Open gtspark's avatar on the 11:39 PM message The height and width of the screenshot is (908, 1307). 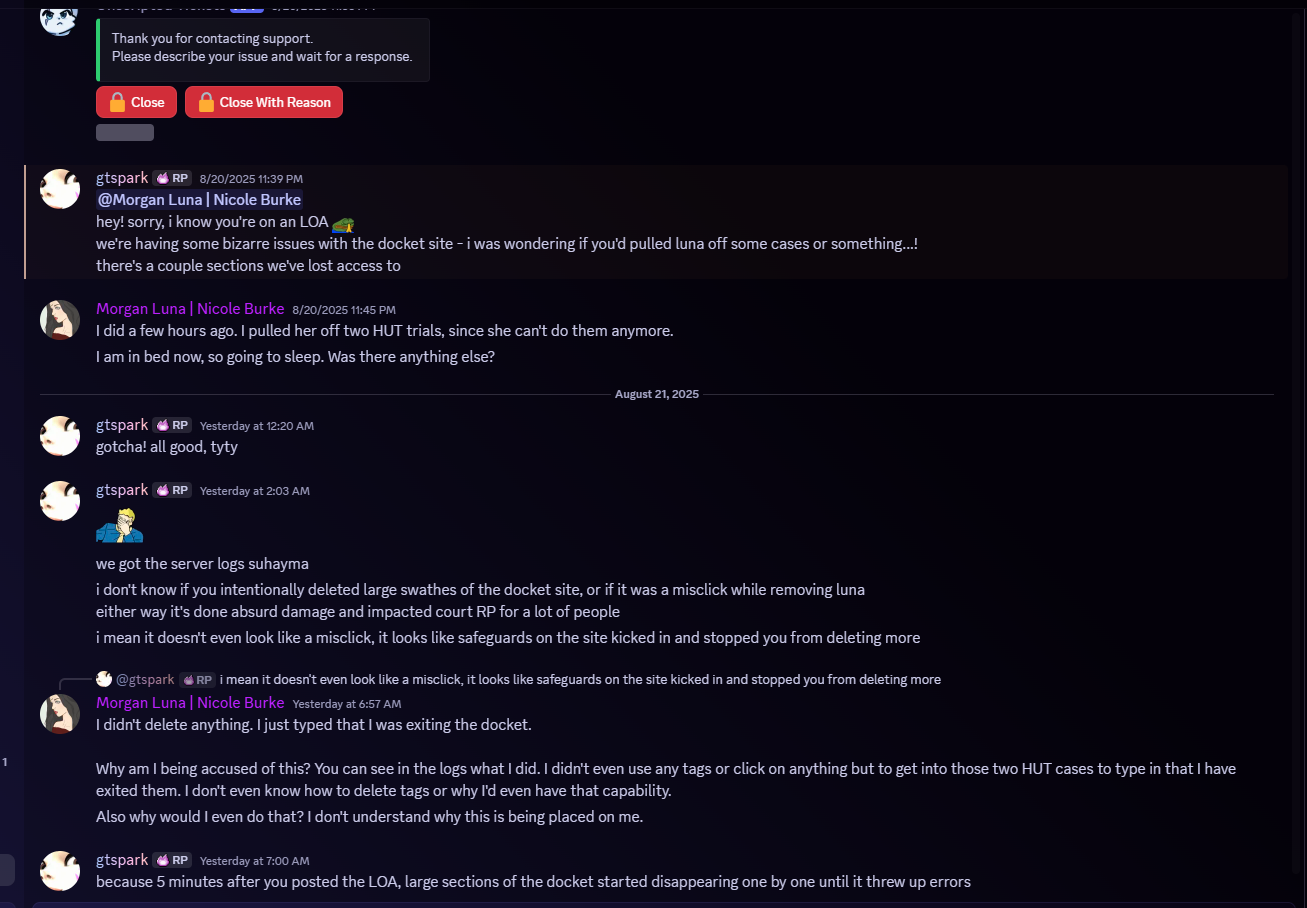click(x=60, y=189)
